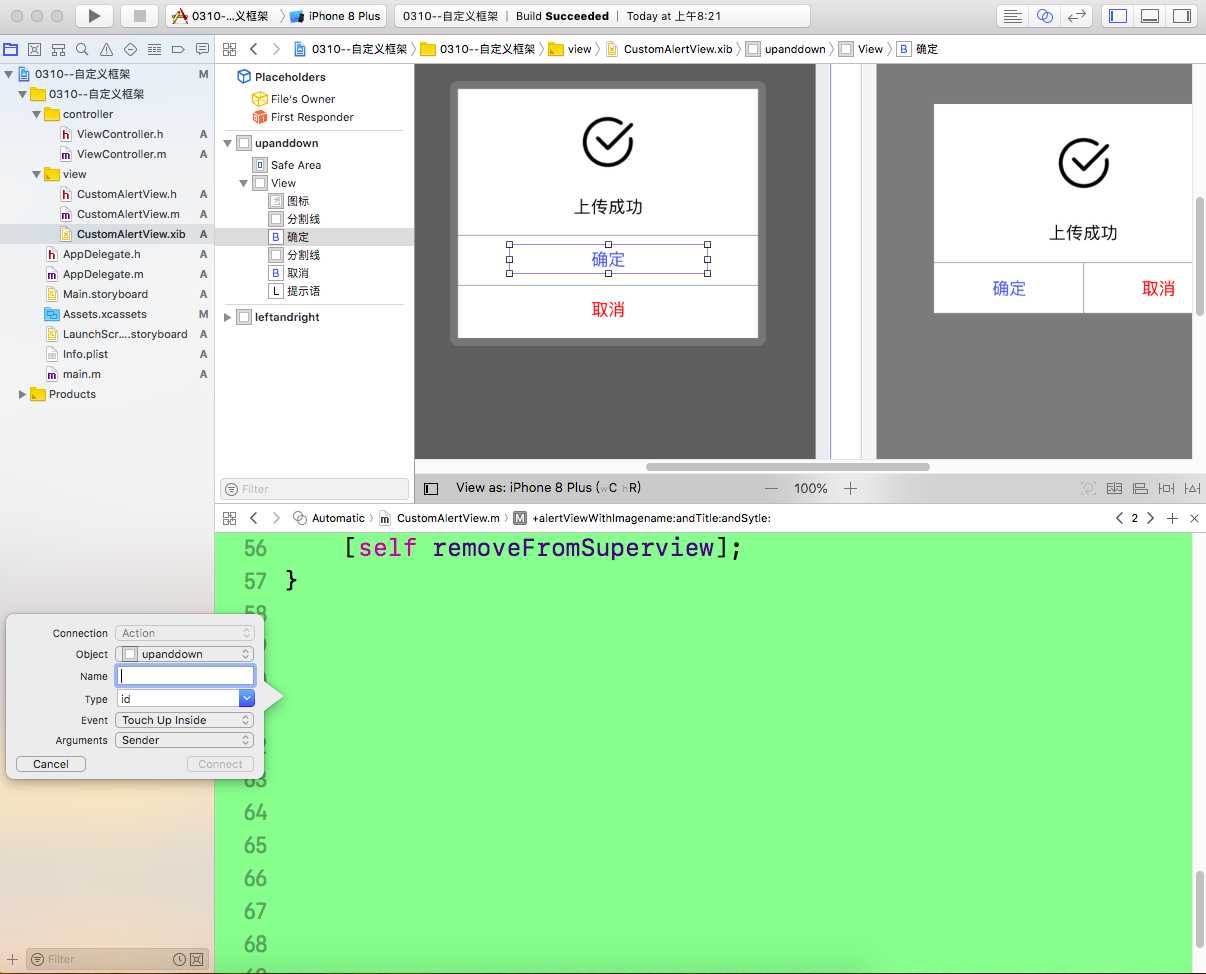Viewport: 1206px width, 974px height.
Task: Open the Breakpoint navigator icon
Action: click(178, 49)
